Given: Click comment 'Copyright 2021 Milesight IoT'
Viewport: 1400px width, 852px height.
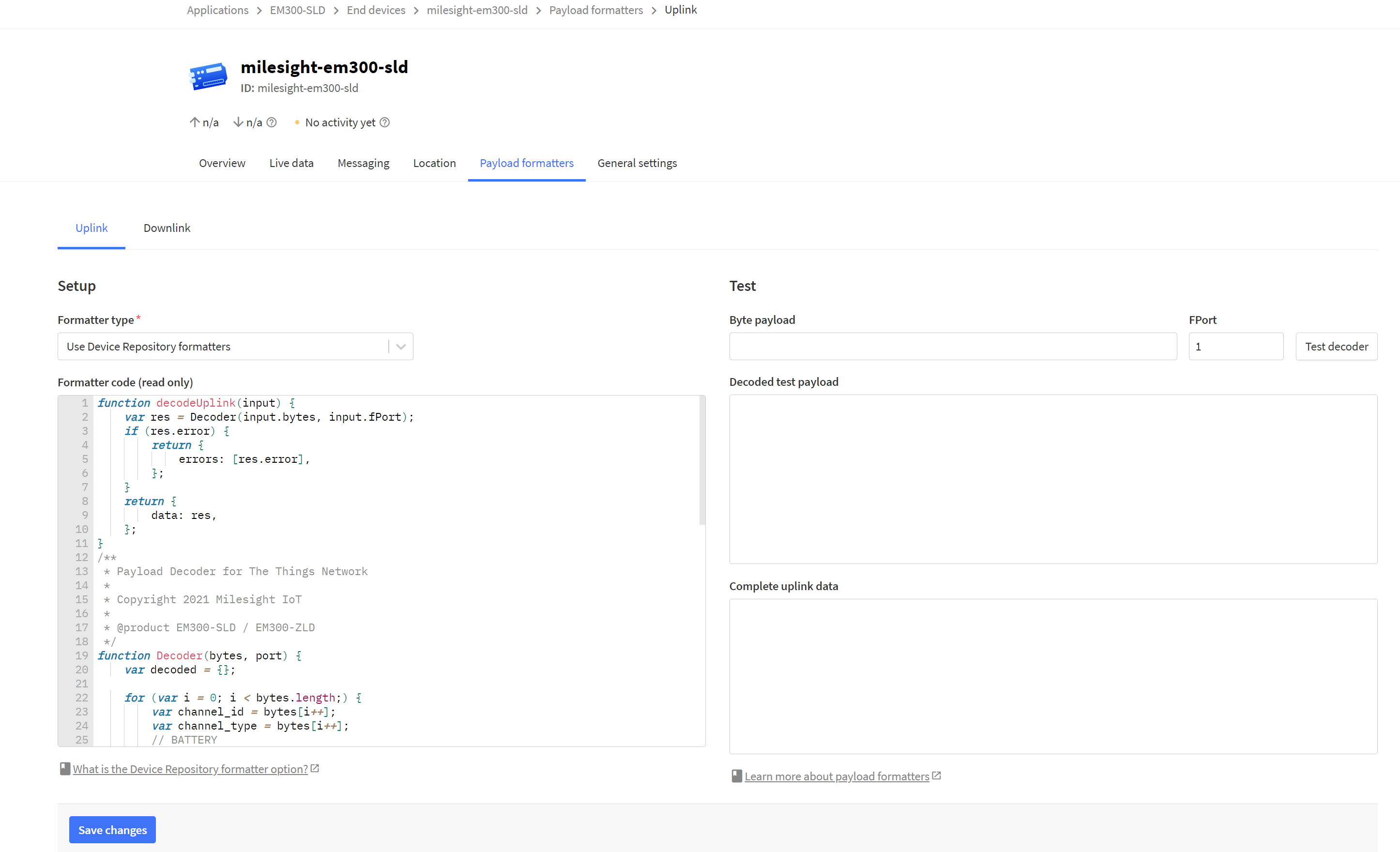Looking at the screenshot, I should pos(209,599).
